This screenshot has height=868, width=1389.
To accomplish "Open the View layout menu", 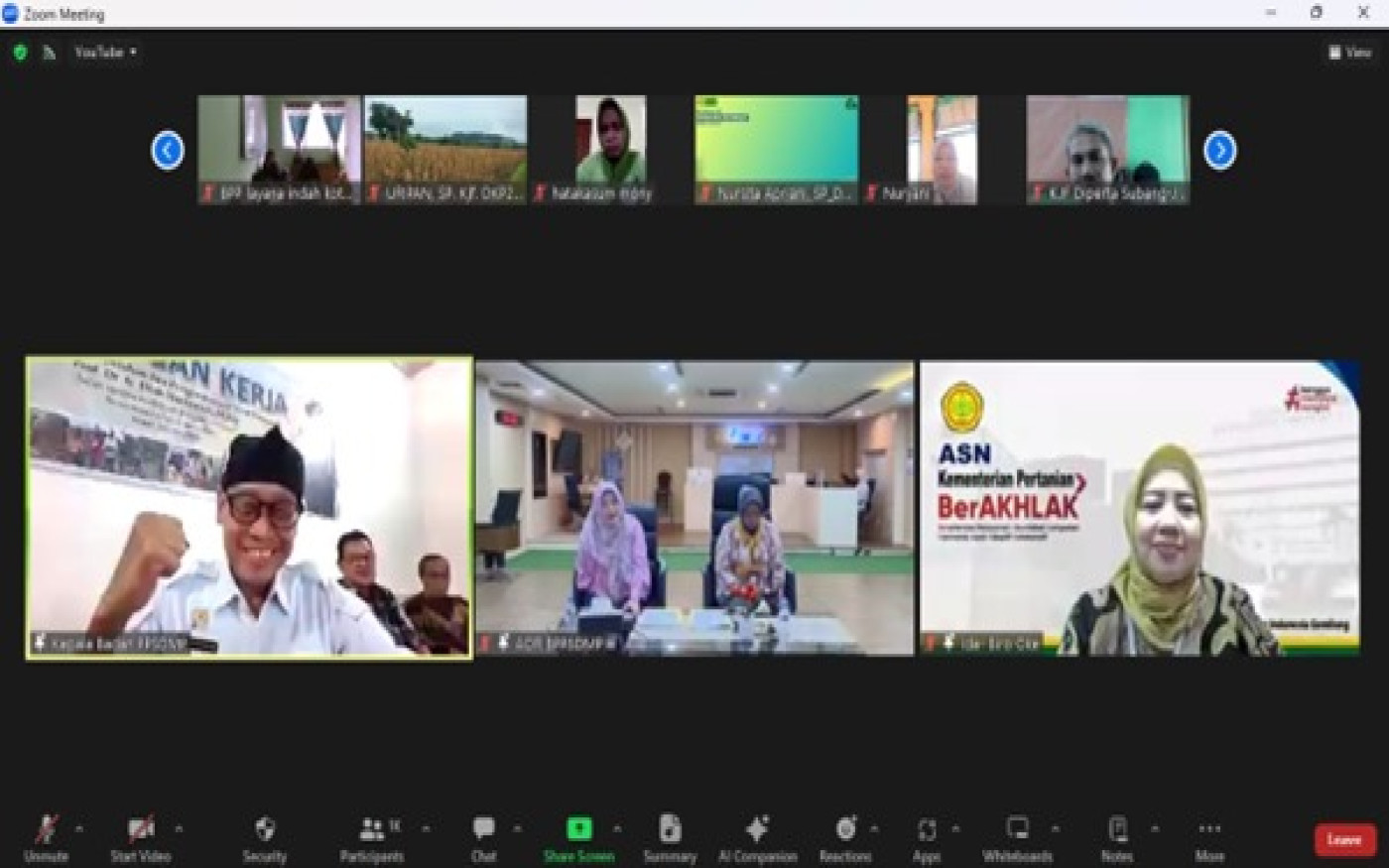I will (1349, 53).
